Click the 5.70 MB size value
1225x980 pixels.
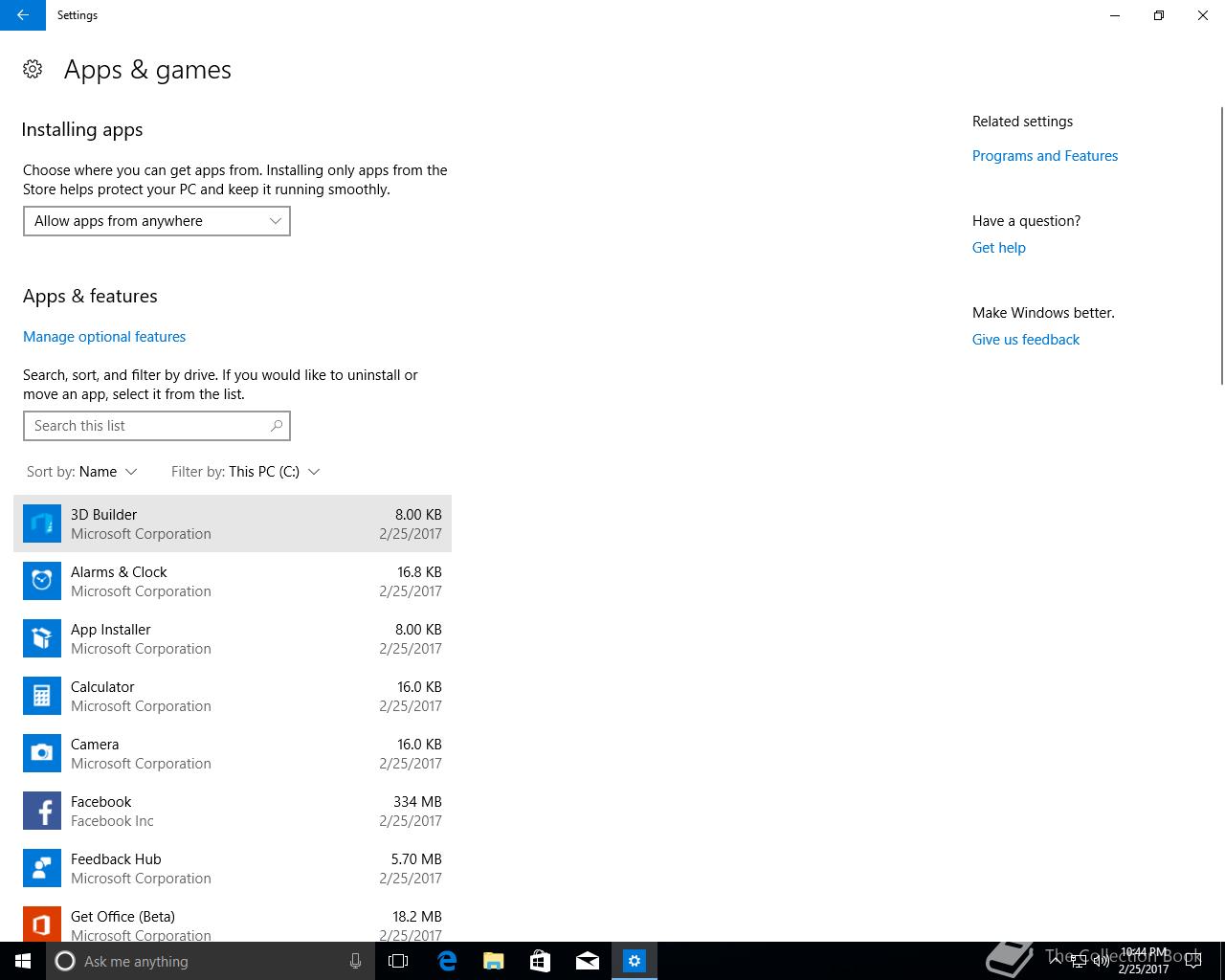416,859
